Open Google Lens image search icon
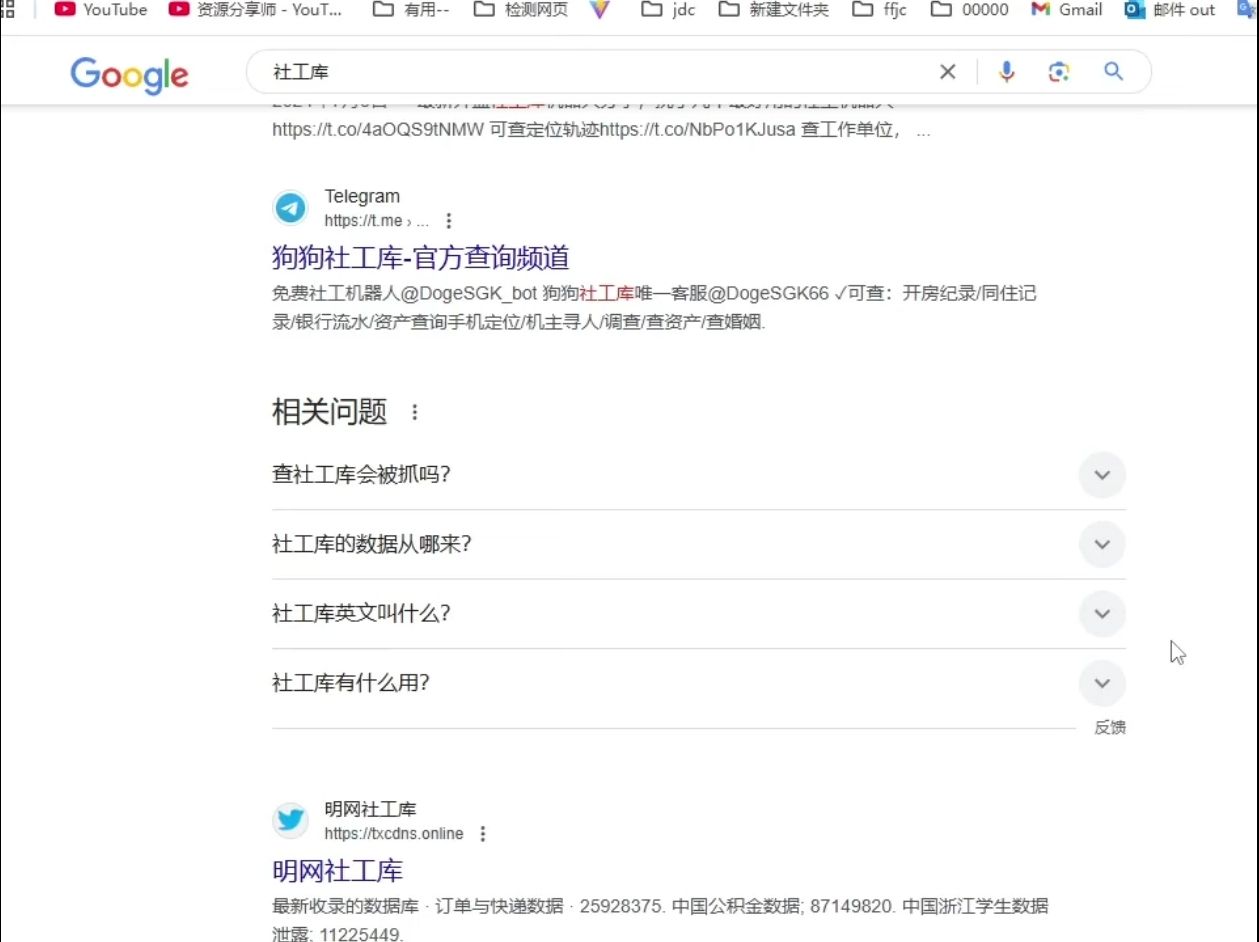This screenshot has width=1259, height=942. point(1059,71)
